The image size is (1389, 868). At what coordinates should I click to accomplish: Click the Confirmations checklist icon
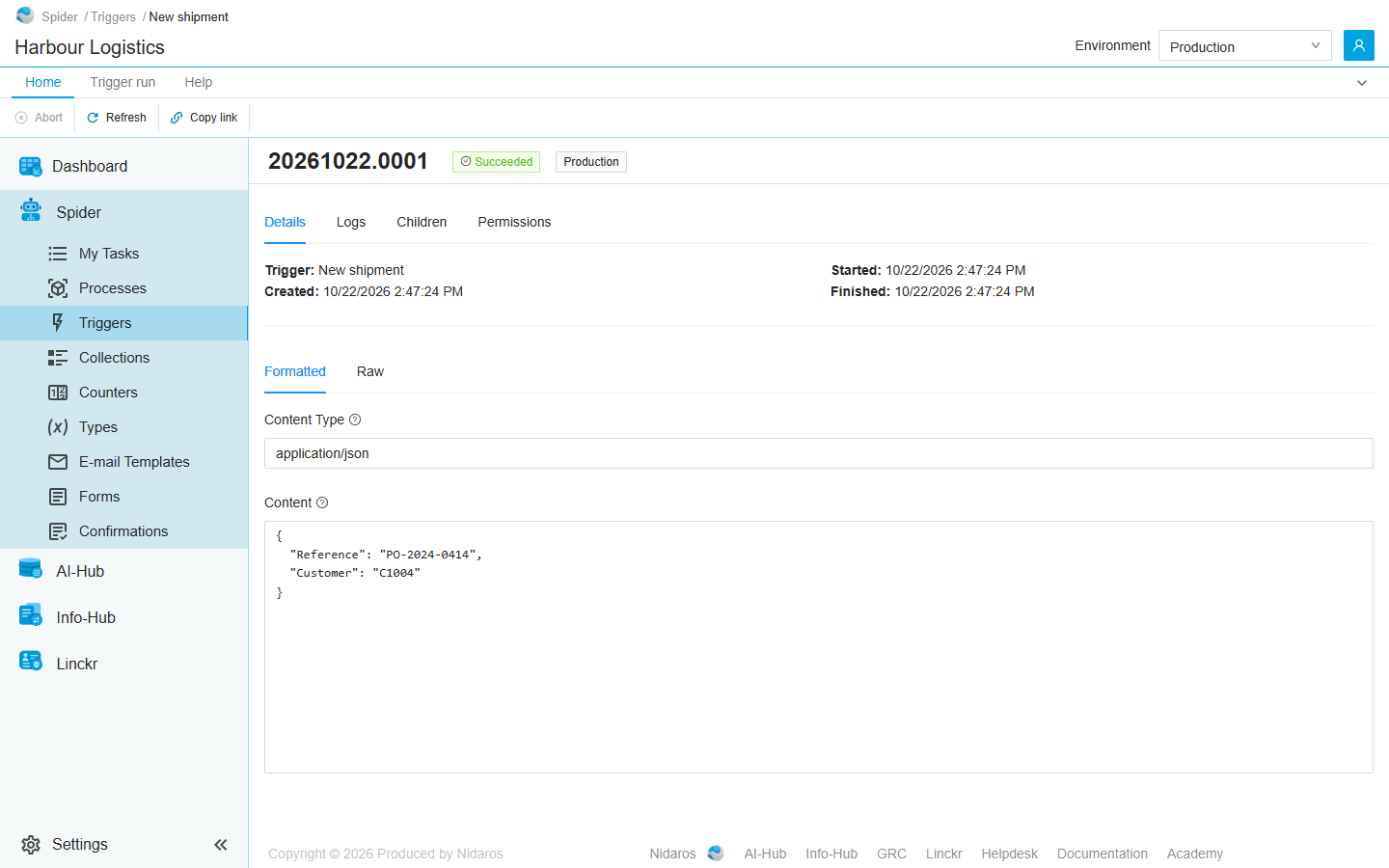tap(58, 531)
